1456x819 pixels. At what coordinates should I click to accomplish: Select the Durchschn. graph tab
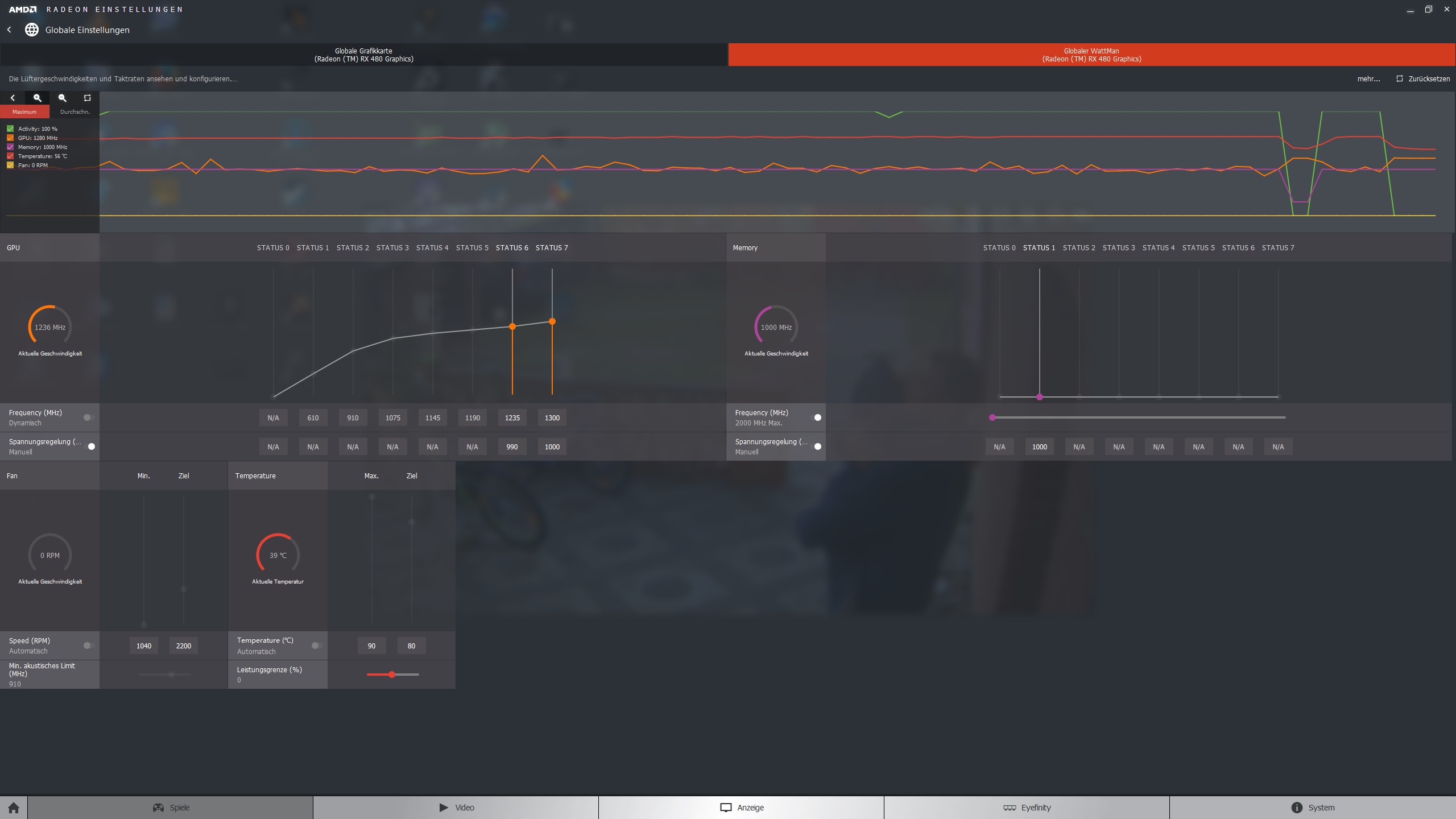click(75, 111)
